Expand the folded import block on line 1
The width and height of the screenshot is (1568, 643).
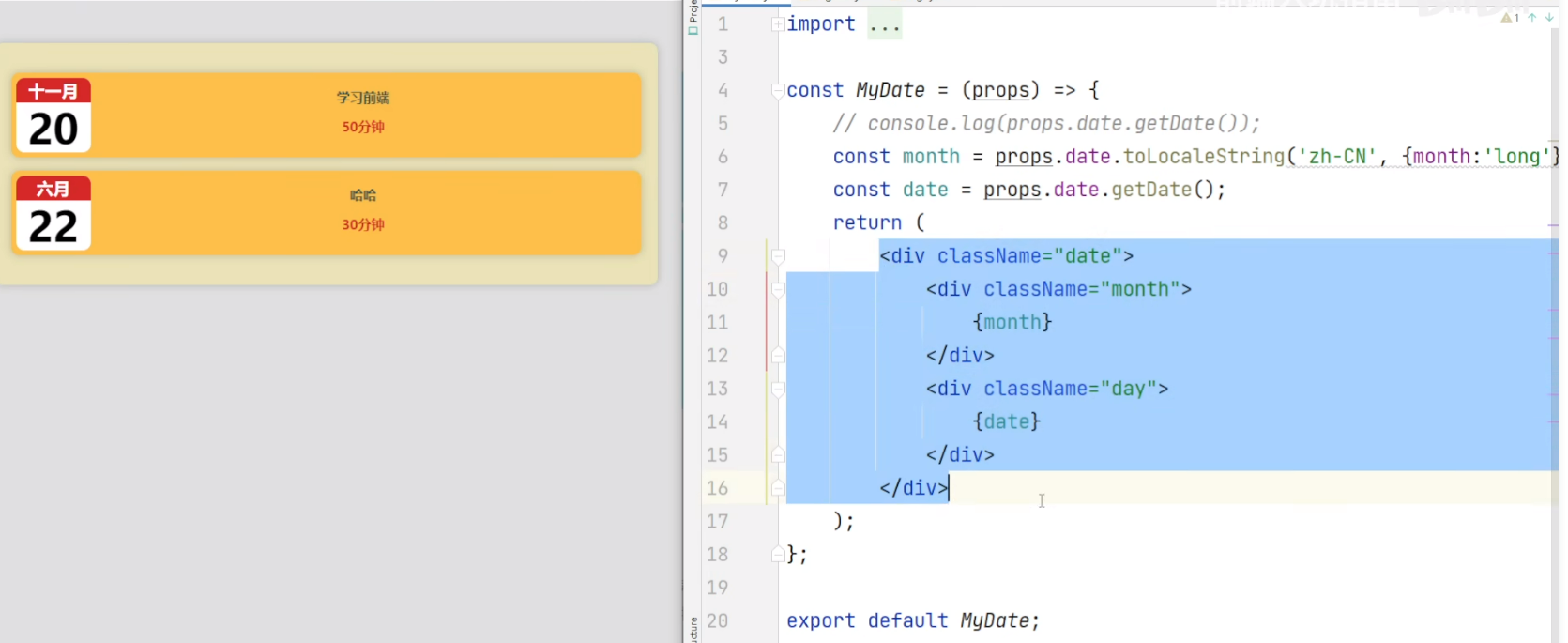tap(778, 24)
